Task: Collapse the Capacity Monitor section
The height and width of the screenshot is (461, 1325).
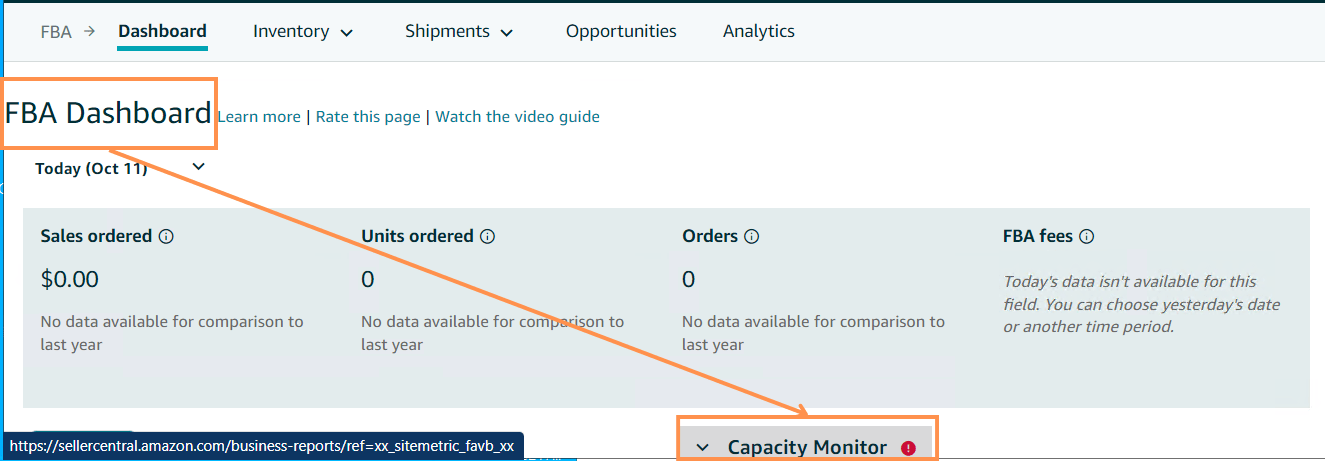Action: pyautogui.click(x=702, y=448)
